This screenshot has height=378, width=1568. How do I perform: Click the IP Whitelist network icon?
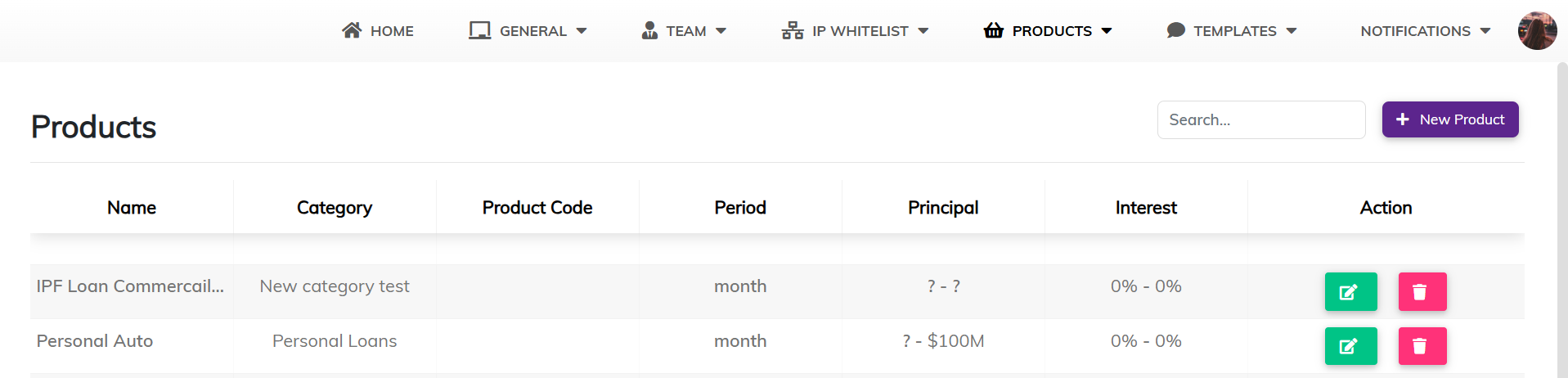click(793, 30)
